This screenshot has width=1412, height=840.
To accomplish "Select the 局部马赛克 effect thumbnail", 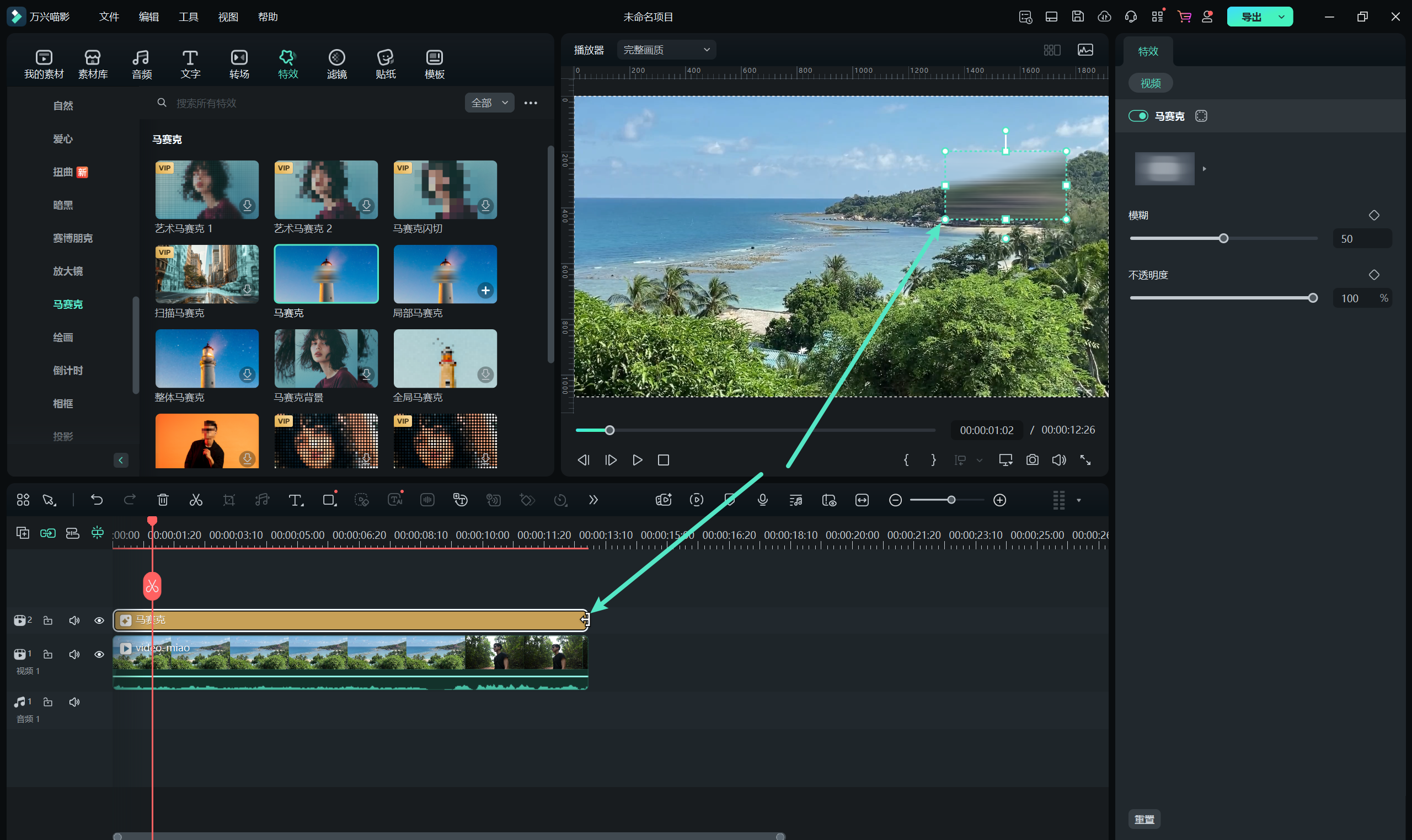I will 445,275.
